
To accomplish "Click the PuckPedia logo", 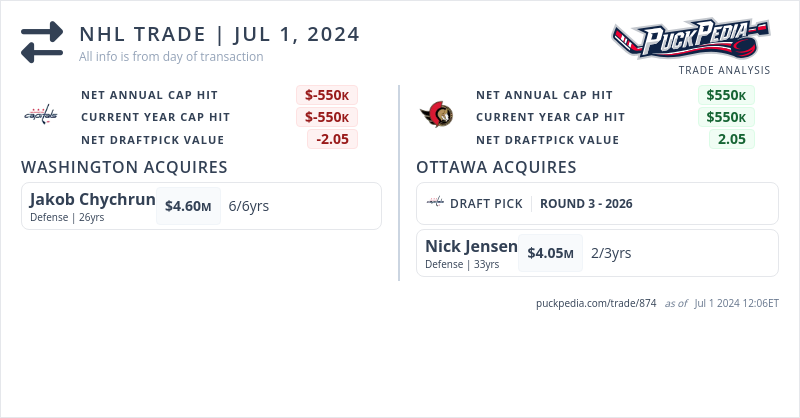I will (691, 40).
